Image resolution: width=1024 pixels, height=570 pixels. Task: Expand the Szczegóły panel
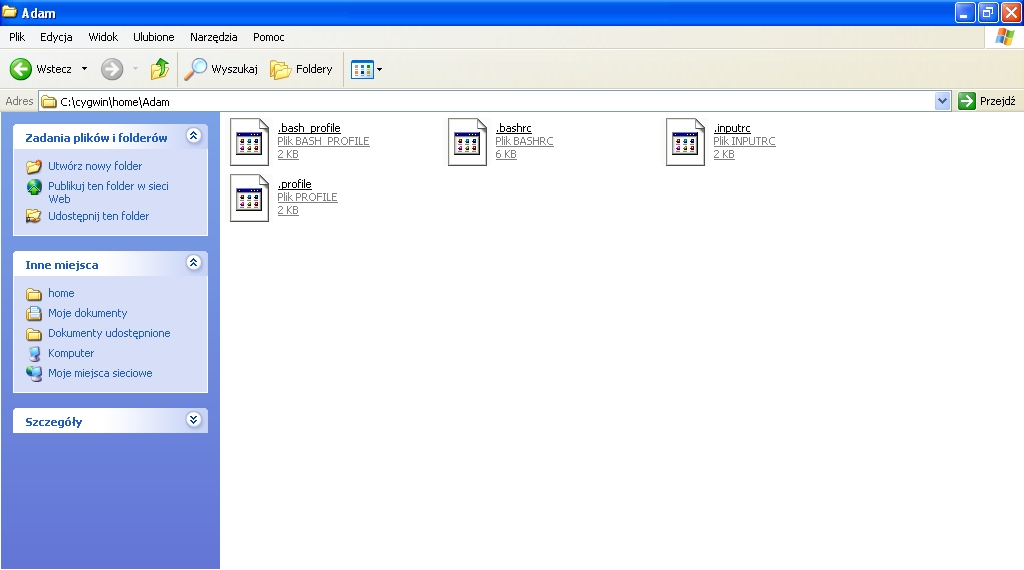point(193,420)
